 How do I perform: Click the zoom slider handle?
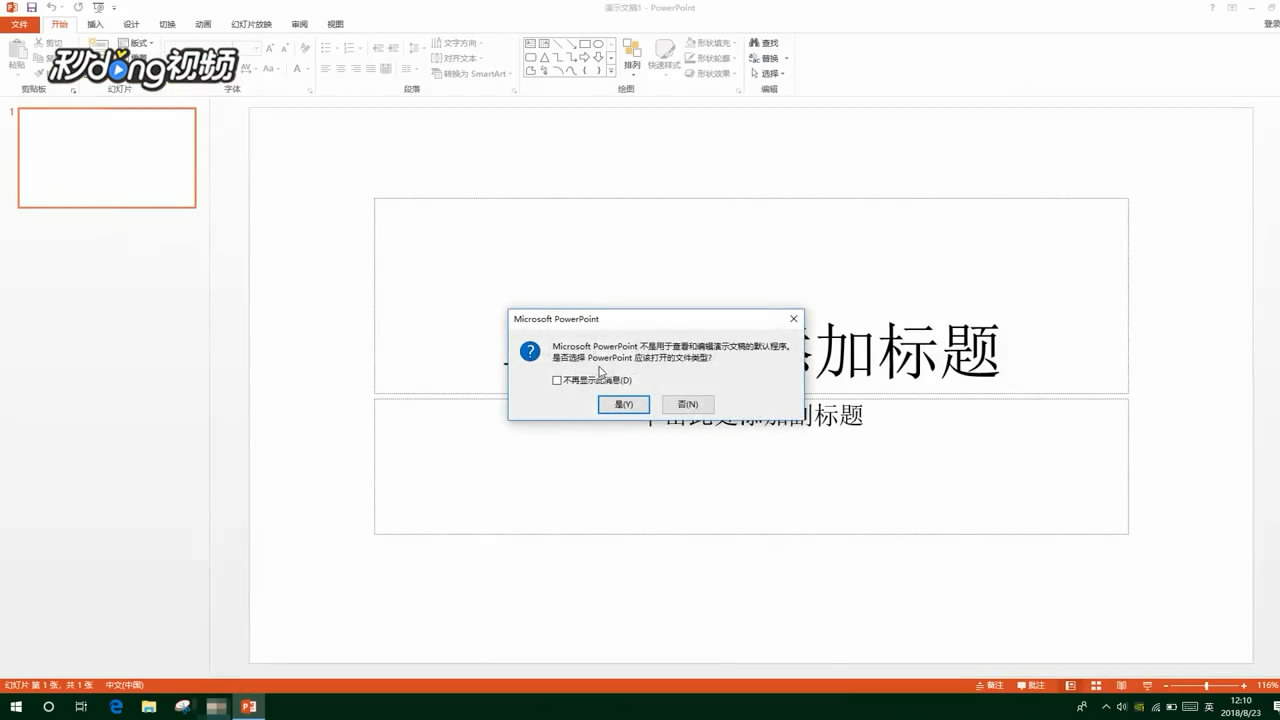coord(1206,686)
